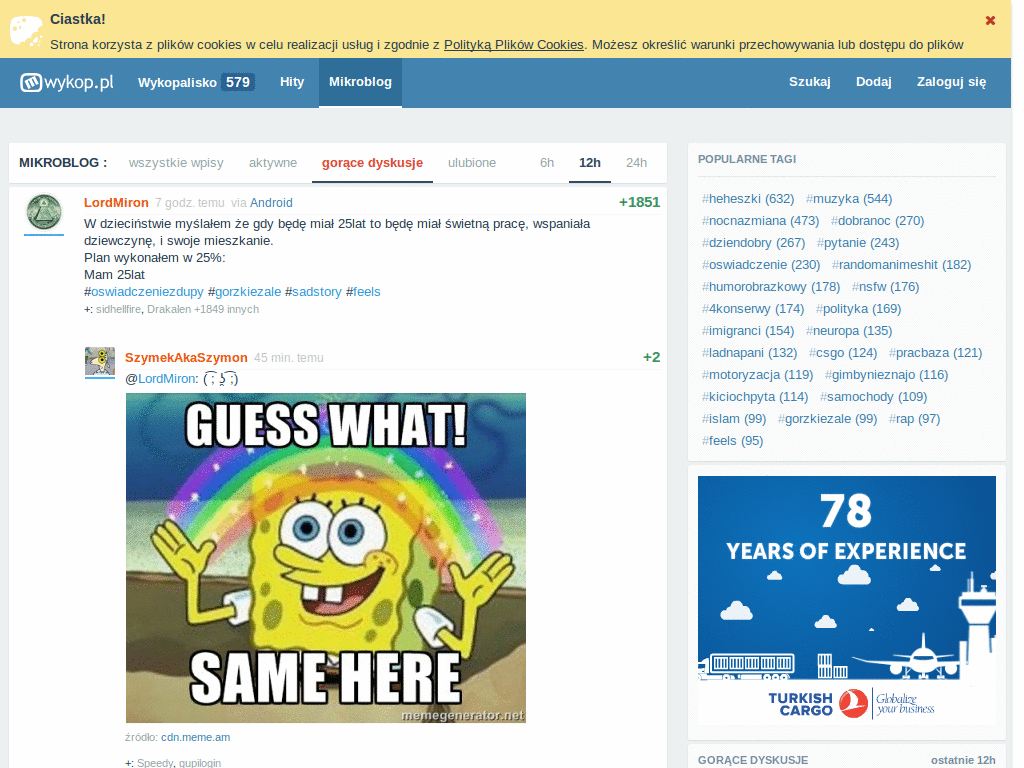Open voter Speedy's profile

155,763
